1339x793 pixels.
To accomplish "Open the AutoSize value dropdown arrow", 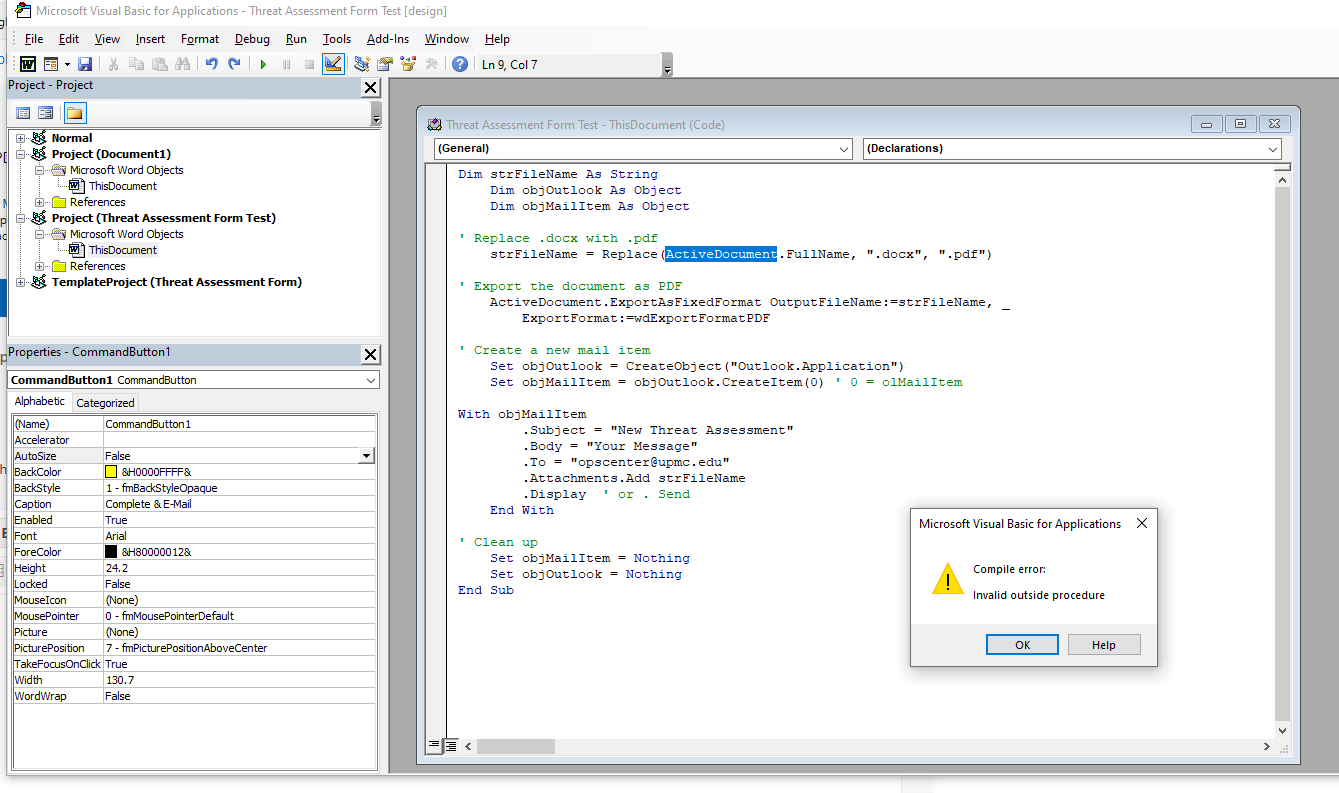I will pos(366,456).
